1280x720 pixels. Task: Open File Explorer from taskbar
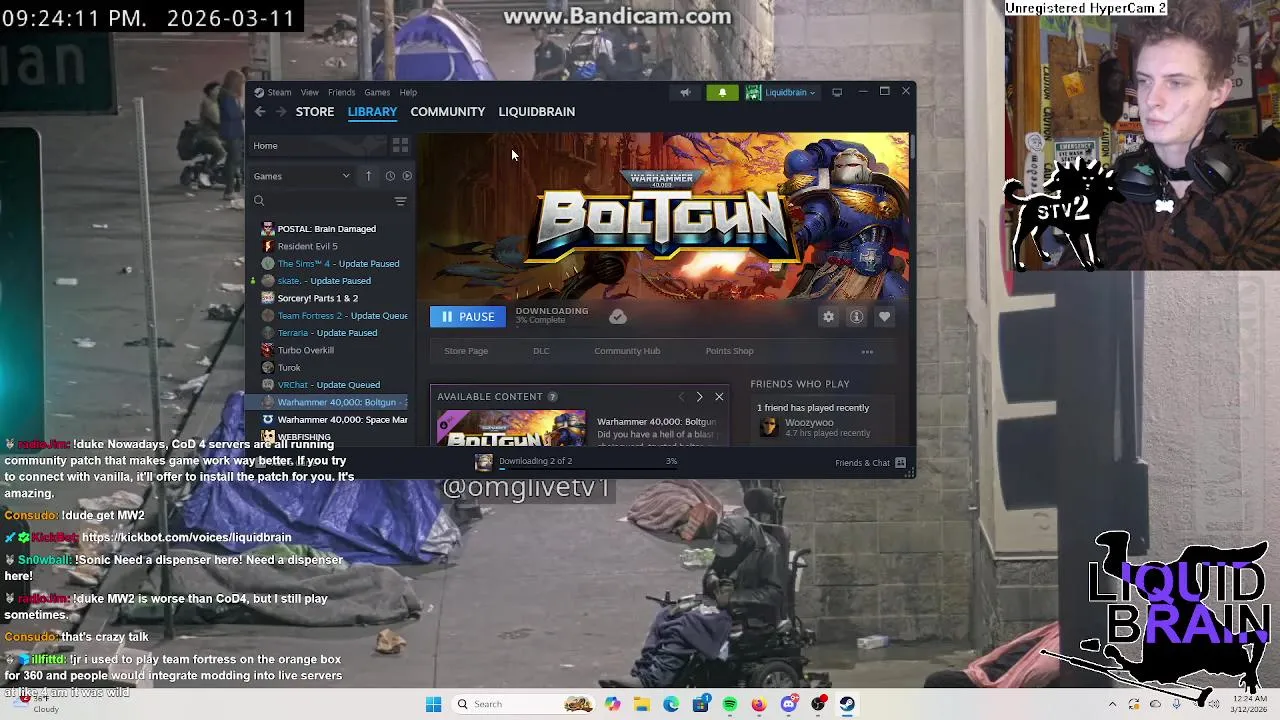(x=642, y=704)
